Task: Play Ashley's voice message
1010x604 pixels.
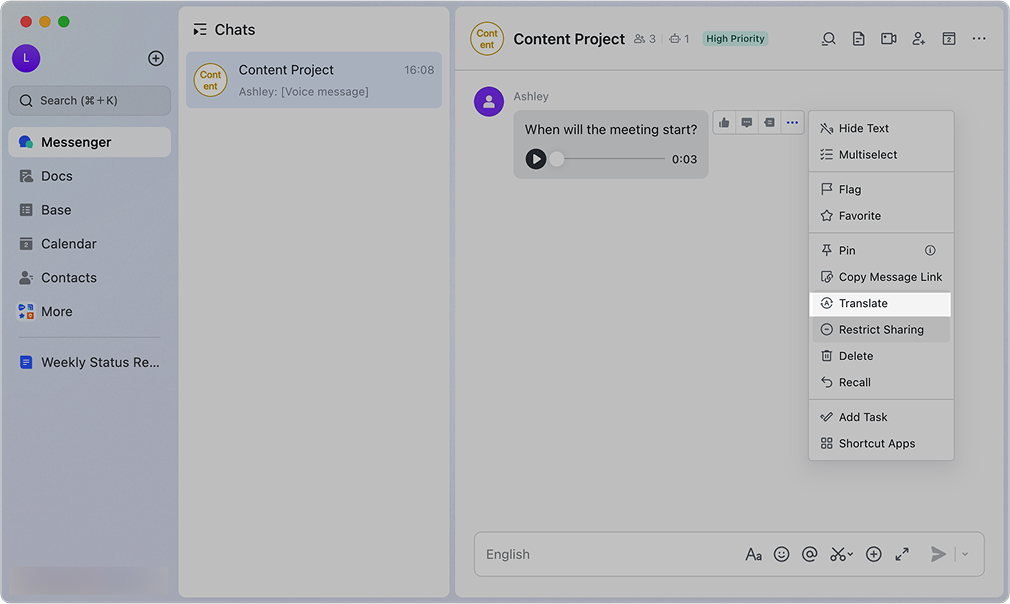Action: click(x=536, y=159)
